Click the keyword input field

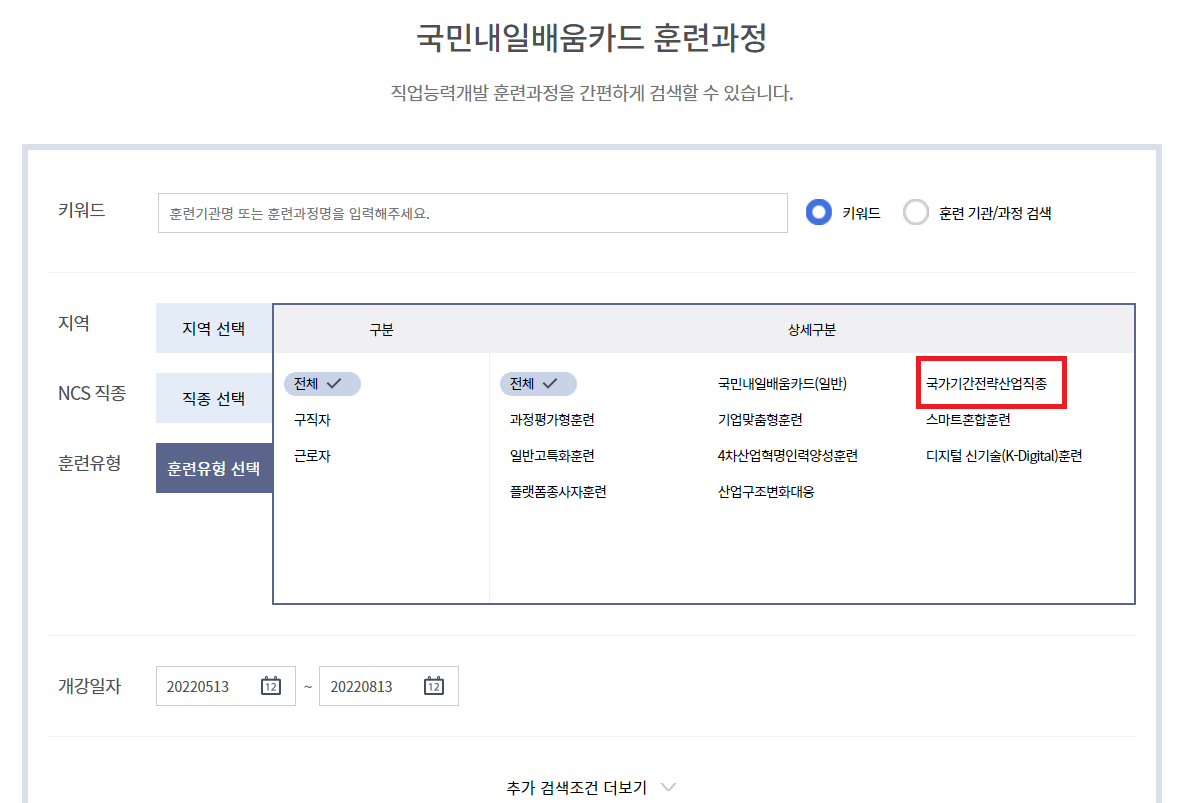pos(470,212)
